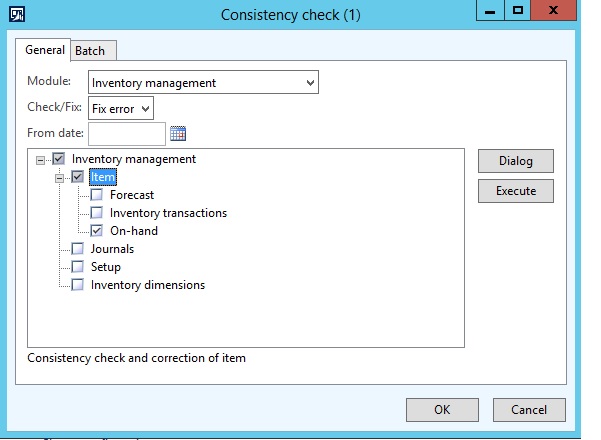Collapse the Item tree node
601x440 pixels.
tap(60, 178)
